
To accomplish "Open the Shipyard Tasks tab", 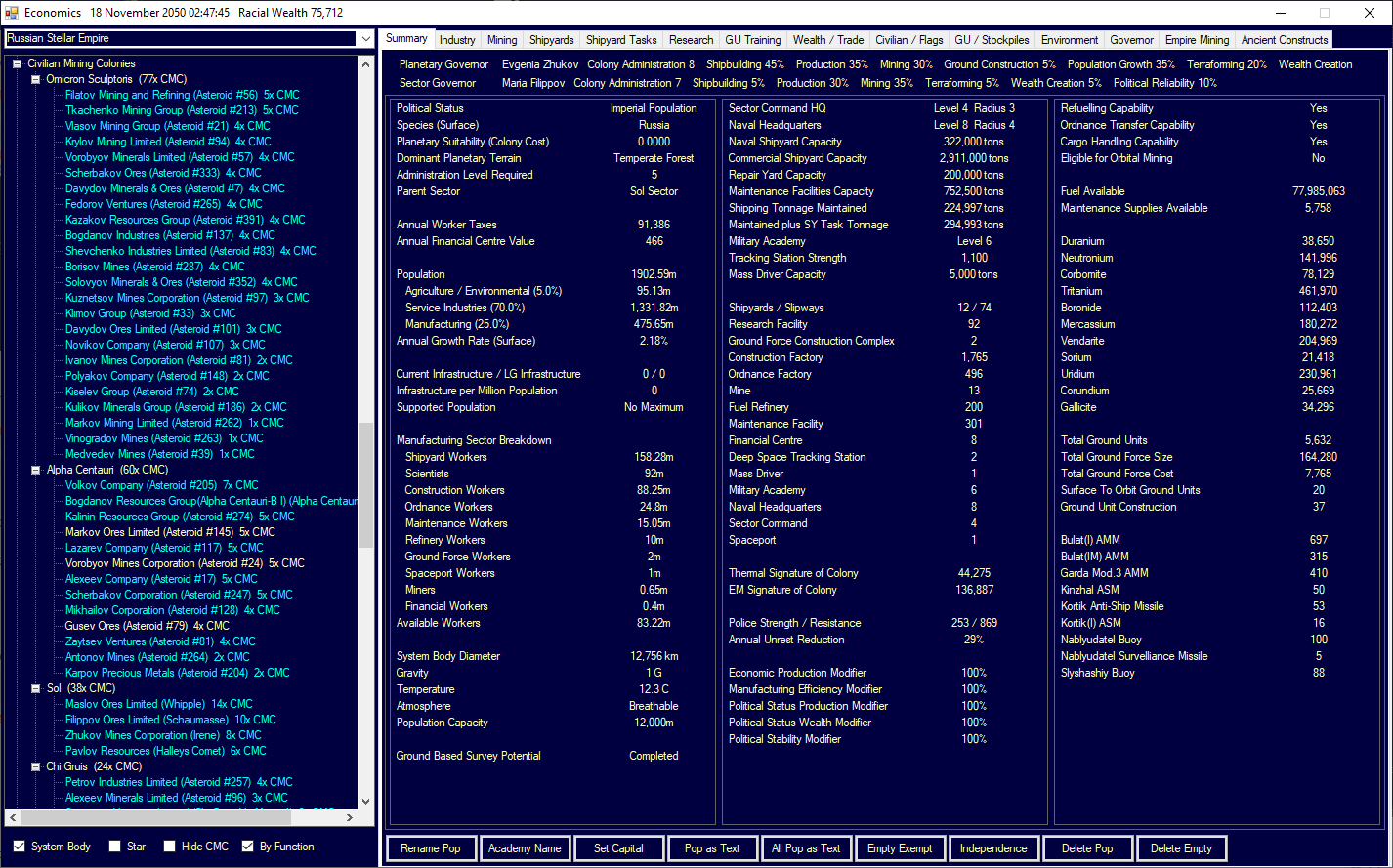I will pyautogui.click(x=621, y=40).
